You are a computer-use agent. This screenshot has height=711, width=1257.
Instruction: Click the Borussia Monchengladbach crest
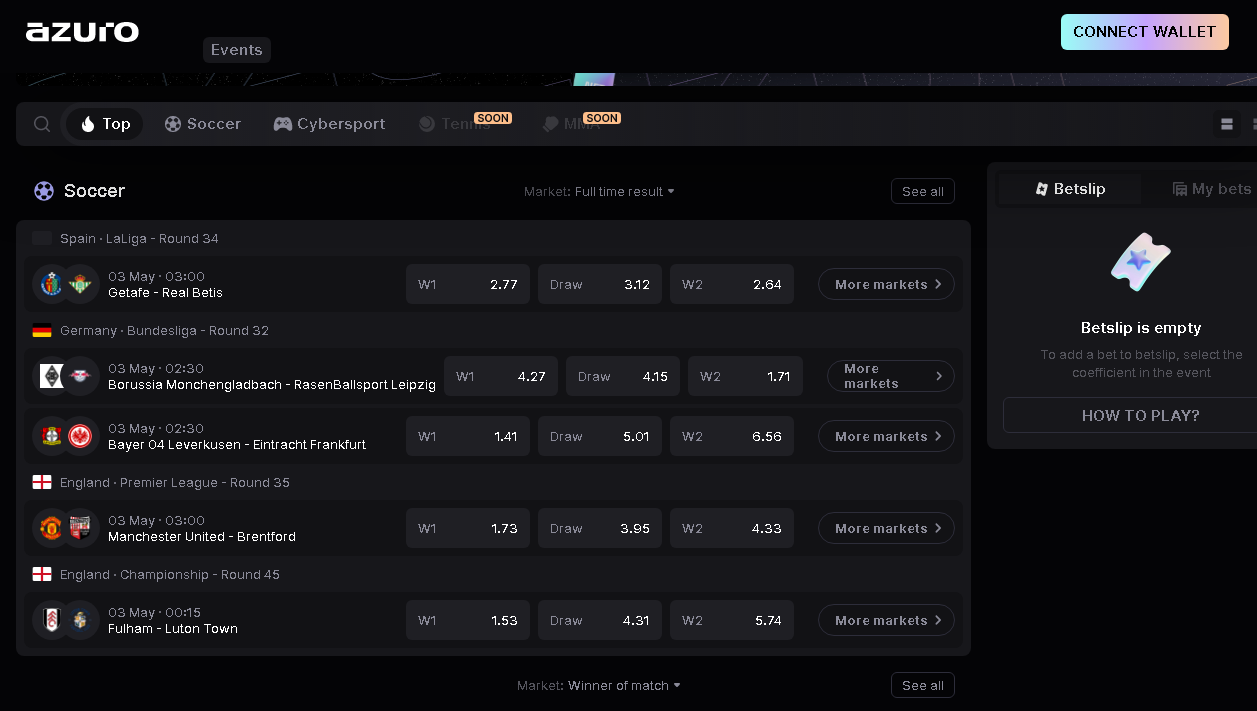[x=51, y=376]
